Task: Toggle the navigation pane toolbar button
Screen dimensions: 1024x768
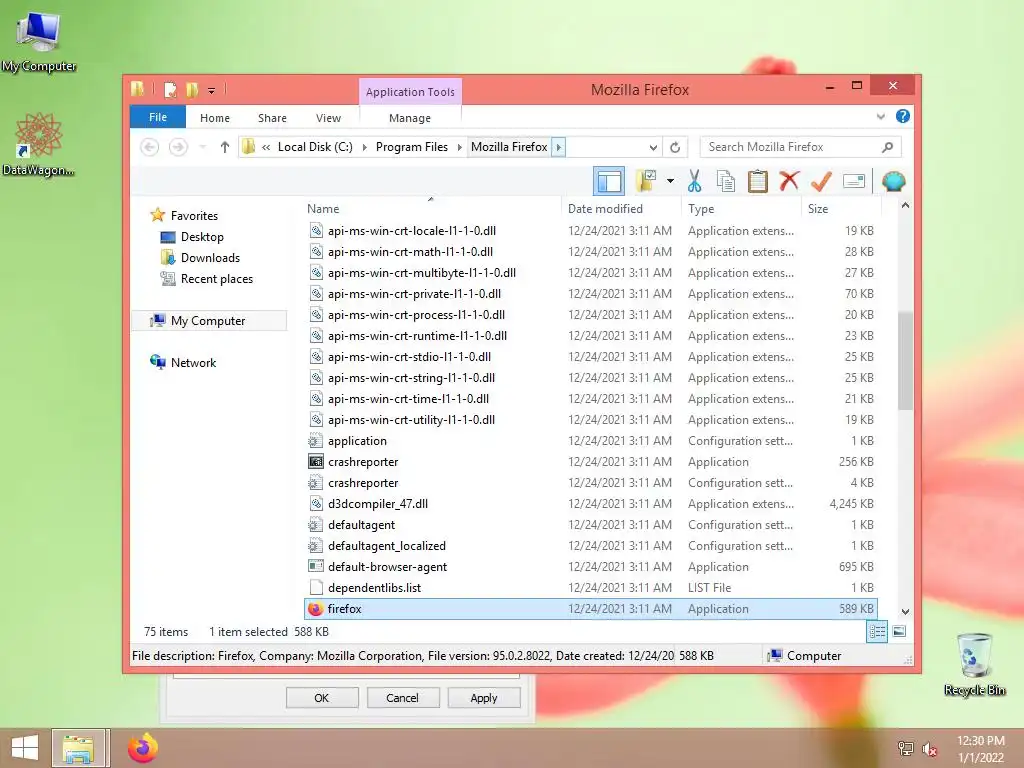Action: click(609, 181)
